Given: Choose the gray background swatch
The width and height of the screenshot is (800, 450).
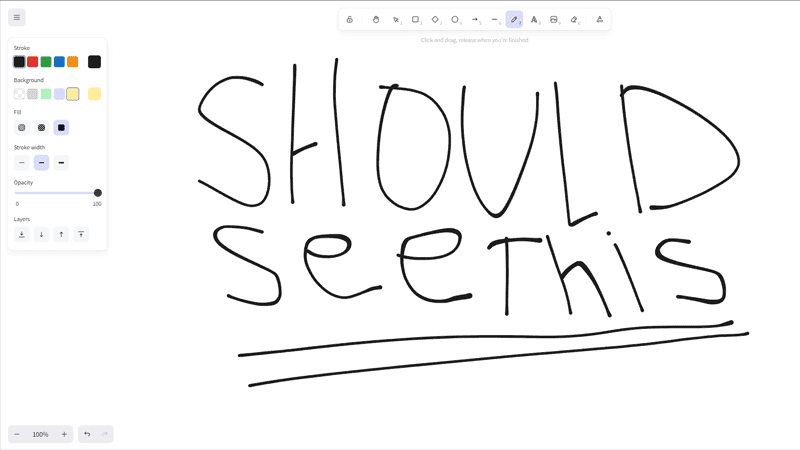Looking at the screenshot, I should pos(33,94).
